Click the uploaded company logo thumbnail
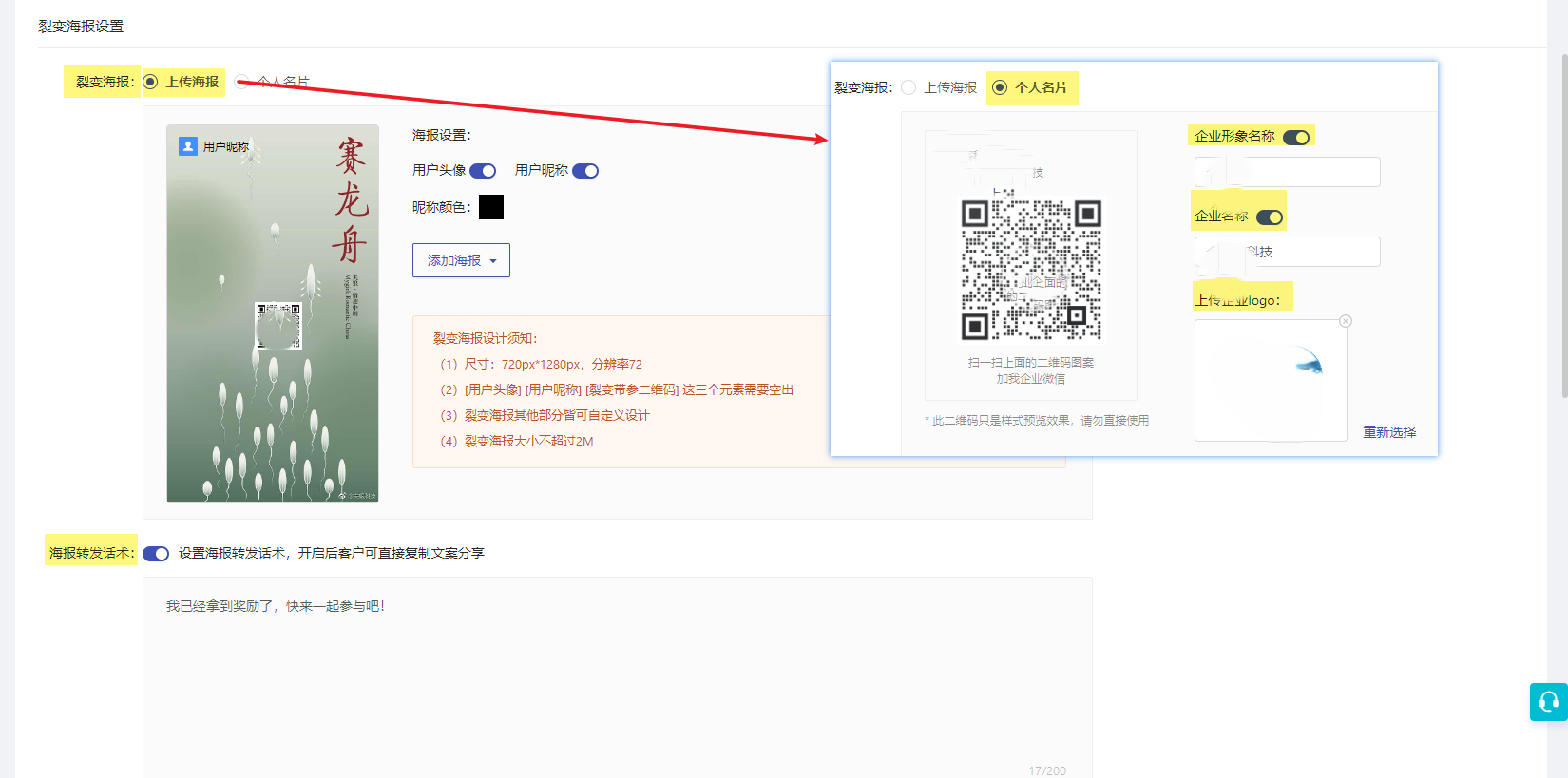The height and width of the screenshot is (778, 1568). pyautogui.click(x=1271, y=380)
